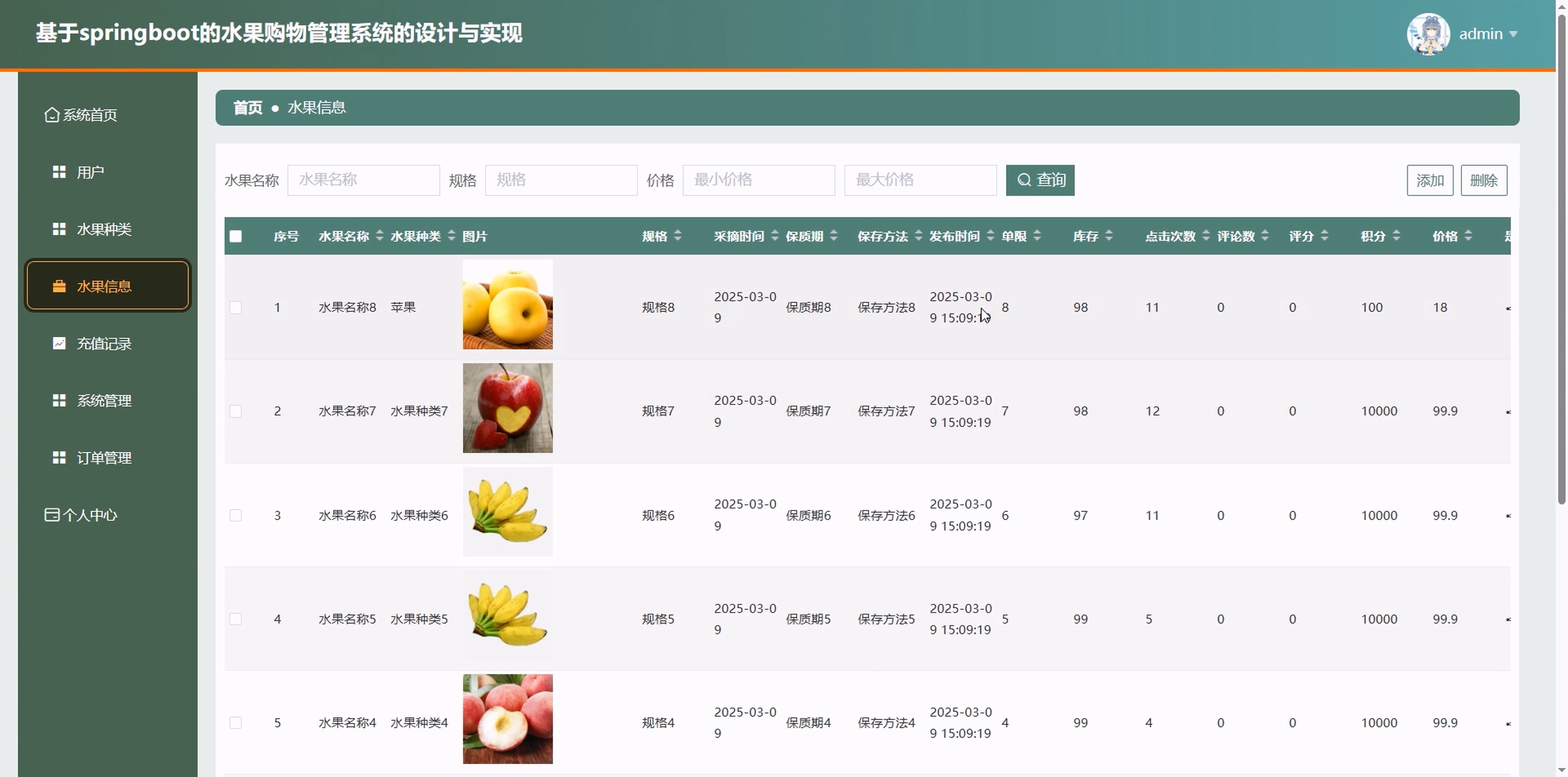Click the 添加 button
The width and height of the screenshot is (1568, 777).
(1429, 181)
